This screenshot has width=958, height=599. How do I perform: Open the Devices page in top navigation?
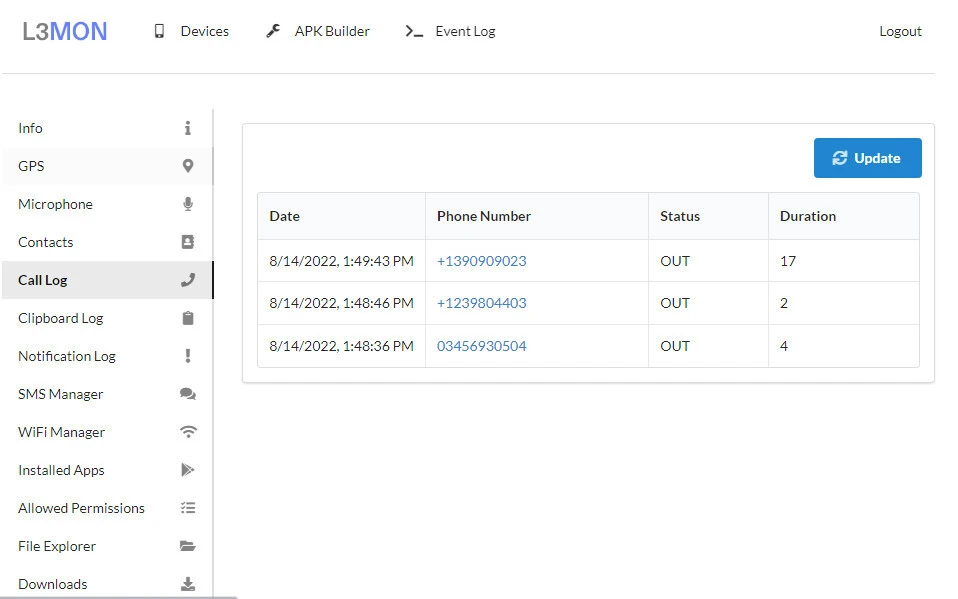(191, 31)
